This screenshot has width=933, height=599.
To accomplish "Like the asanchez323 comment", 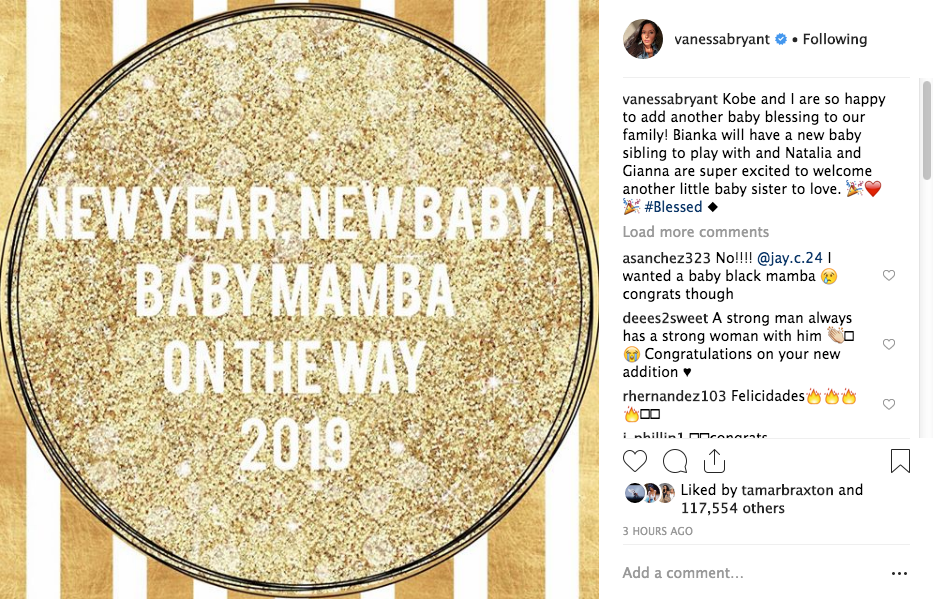I will click(889, 276).
